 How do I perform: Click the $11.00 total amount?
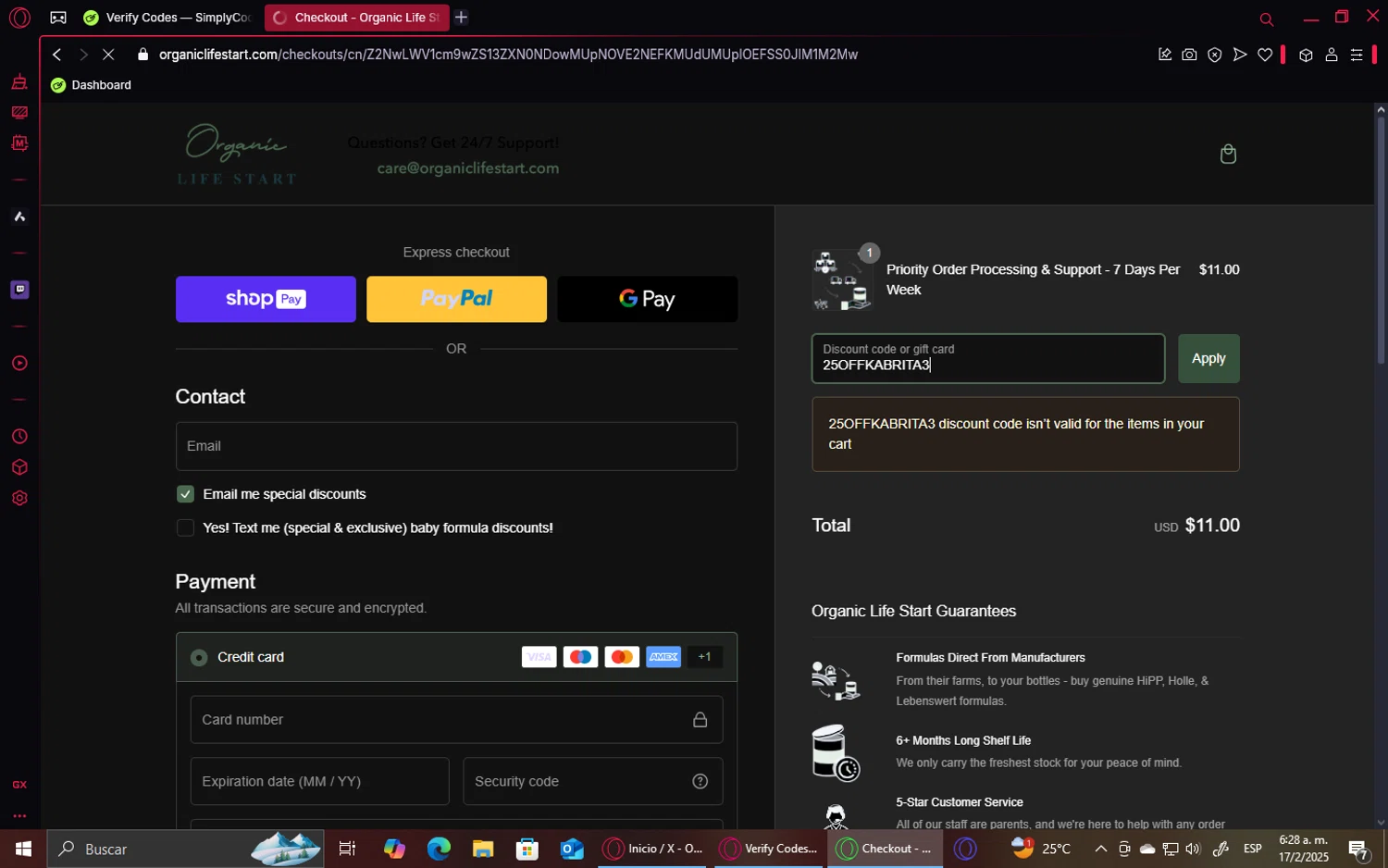point(1212,526)
